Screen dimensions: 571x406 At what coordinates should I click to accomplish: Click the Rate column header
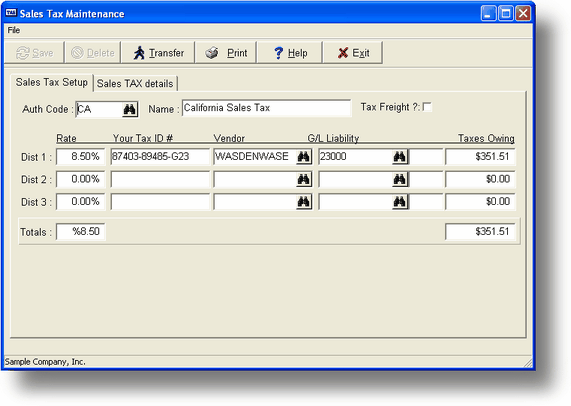pyautogui.click(x=66, y=138)
